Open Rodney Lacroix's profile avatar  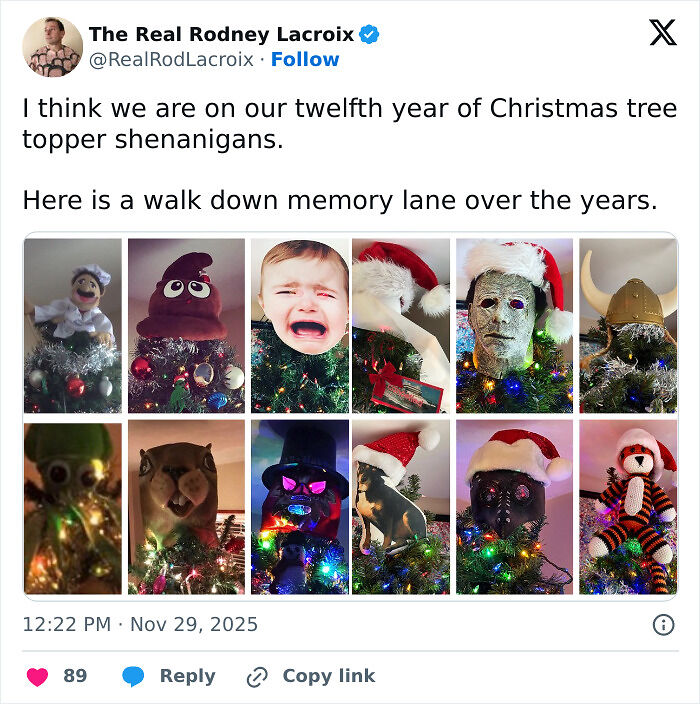pyautogui.click(x=52, y=46)
